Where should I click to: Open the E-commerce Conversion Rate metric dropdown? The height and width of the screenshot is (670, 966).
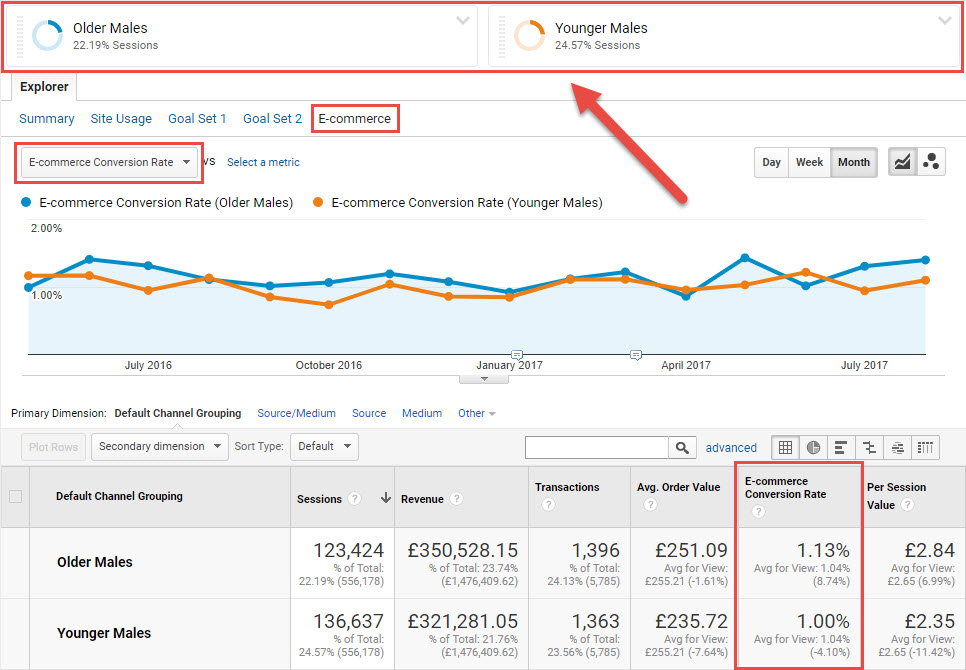[x=108, y=161]
